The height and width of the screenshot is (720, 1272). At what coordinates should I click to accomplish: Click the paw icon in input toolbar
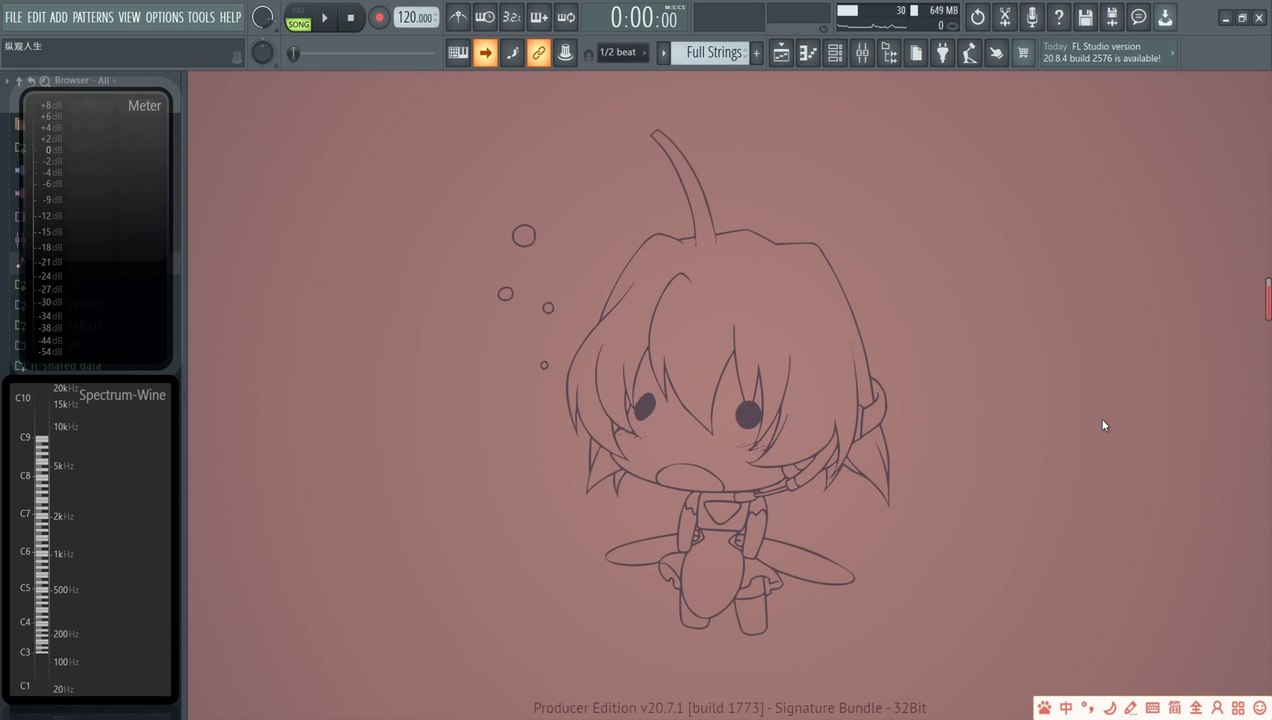tap(1044, 708)
